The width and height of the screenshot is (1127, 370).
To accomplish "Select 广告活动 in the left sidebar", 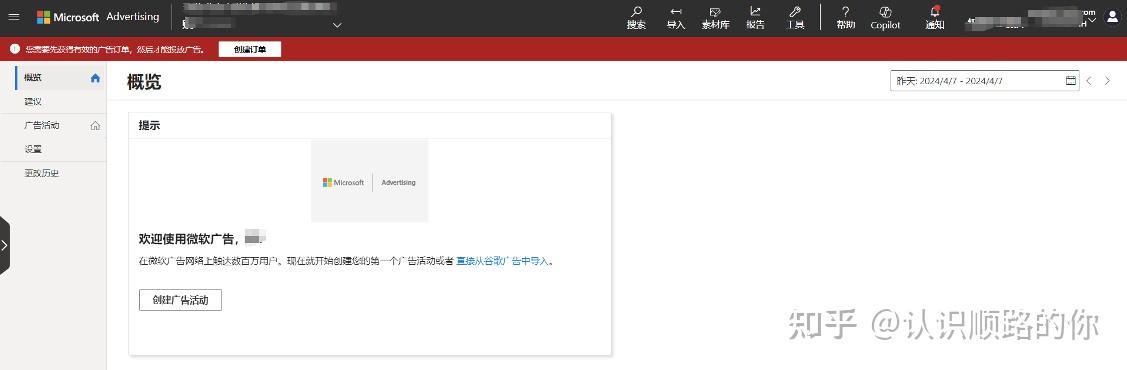I will coord(41,125).
